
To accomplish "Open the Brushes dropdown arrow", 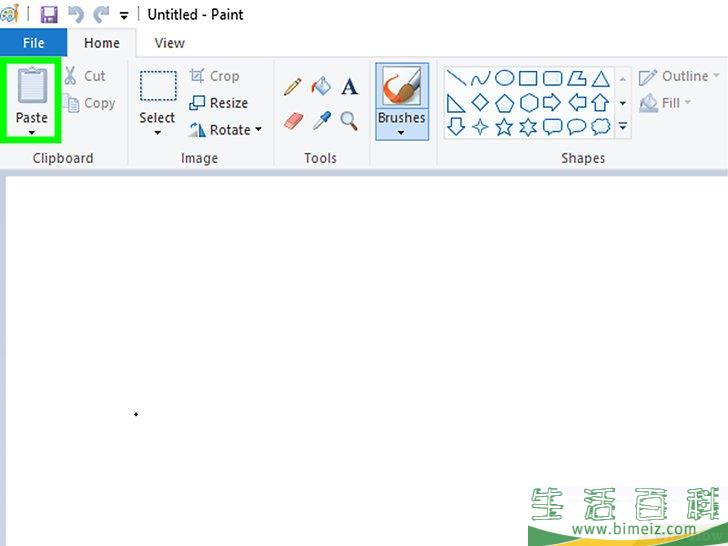I will (x=401, y=133).
